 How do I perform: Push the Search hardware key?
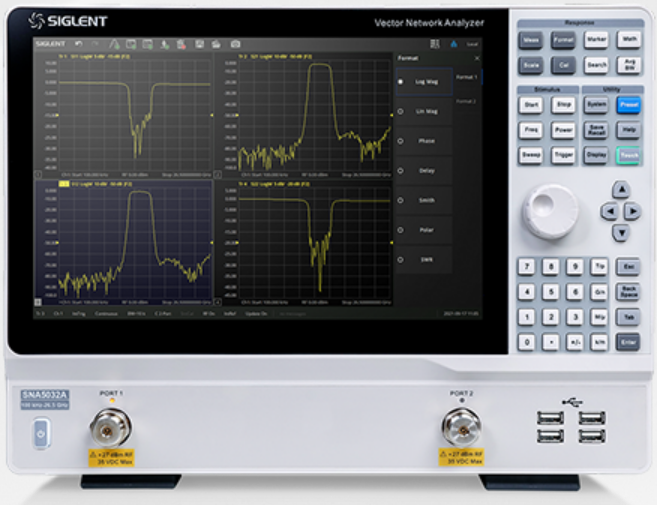coord(596,65)
